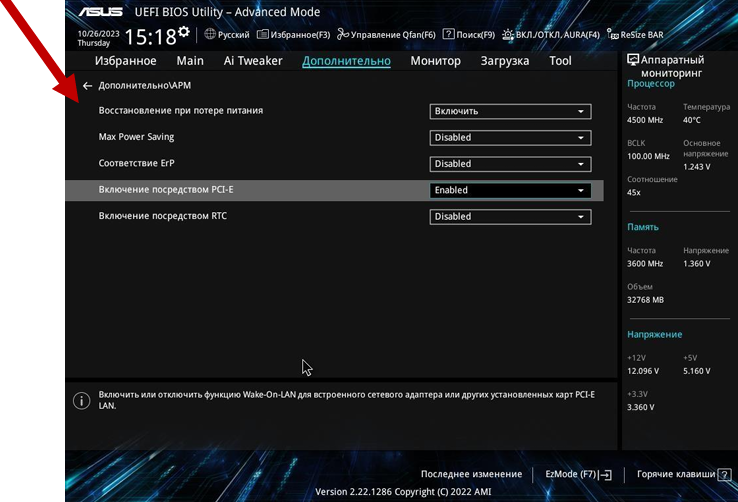Click the AURA light toggle icon
The image size is (738, 502).
(x=508, y=34)
